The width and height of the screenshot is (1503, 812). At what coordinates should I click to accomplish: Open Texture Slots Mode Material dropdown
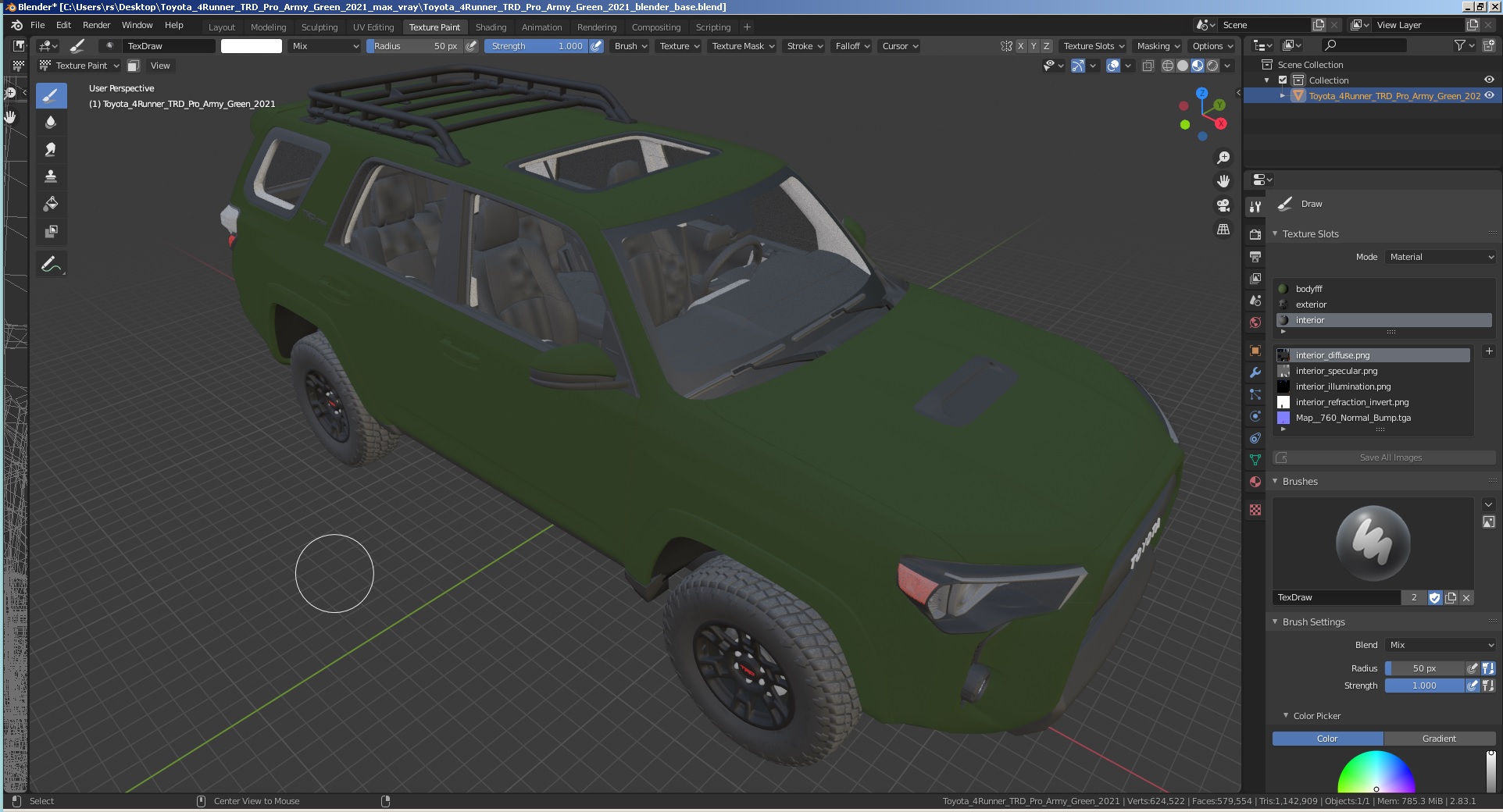pyautogui.click(x=1441, y=257)
